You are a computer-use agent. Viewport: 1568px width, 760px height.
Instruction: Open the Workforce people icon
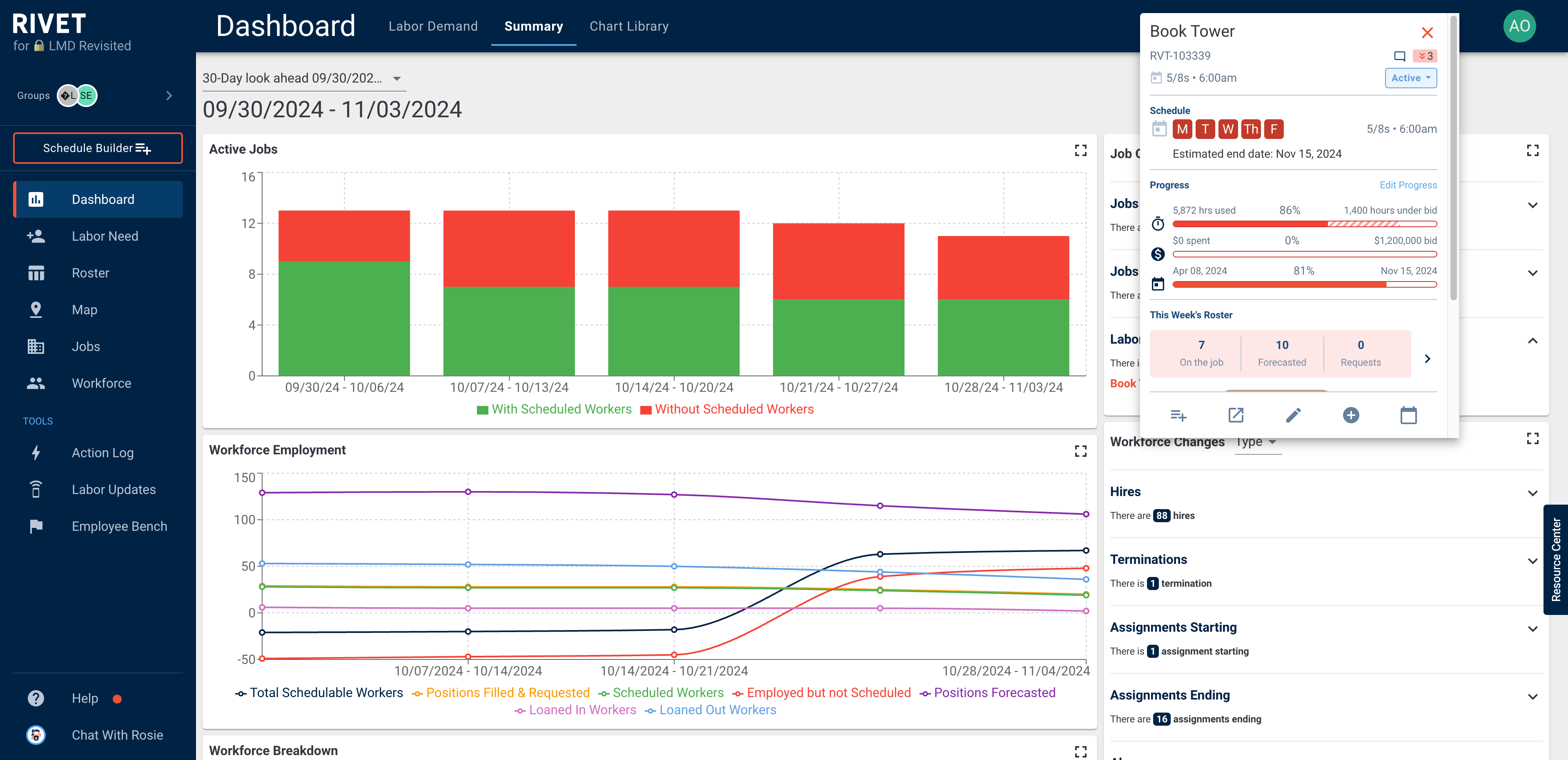36,383
